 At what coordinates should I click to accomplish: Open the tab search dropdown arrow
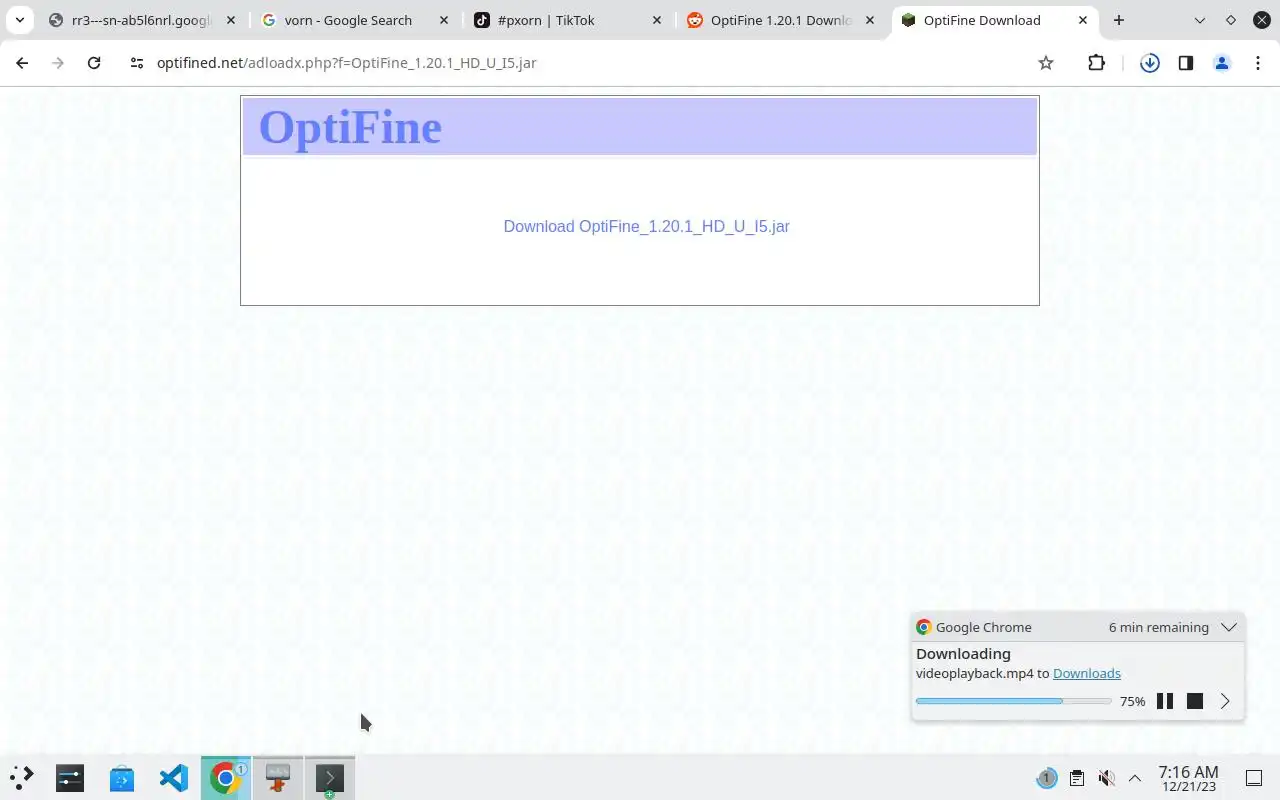[19, 20]
